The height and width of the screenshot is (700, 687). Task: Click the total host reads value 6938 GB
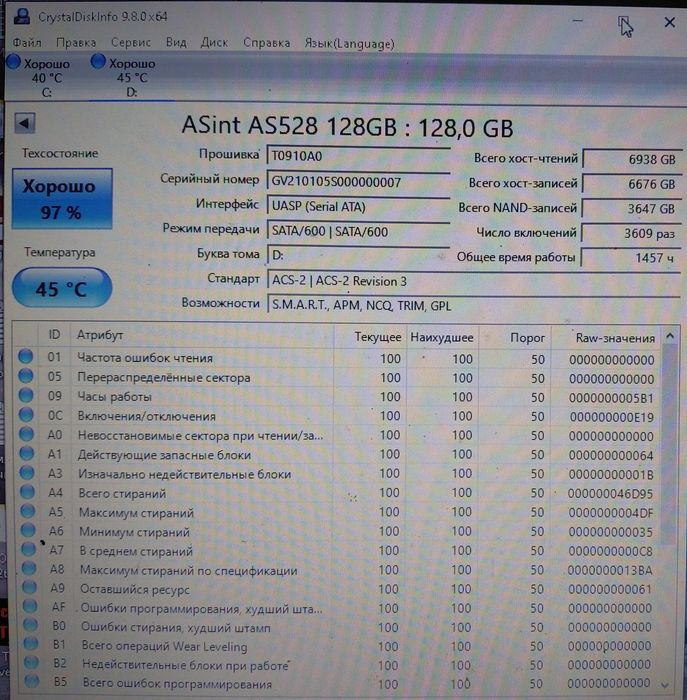pyautogui.click(x=632, y=159)
